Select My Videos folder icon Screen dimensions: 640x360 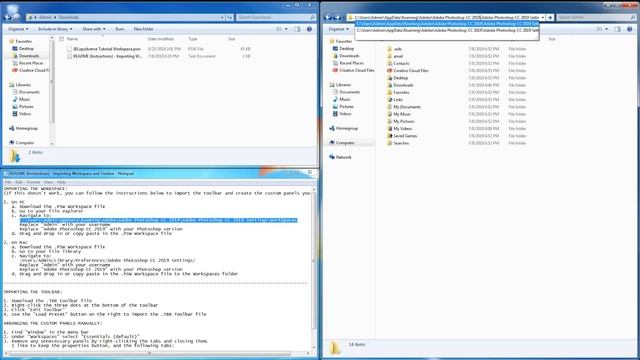(389, 129)
